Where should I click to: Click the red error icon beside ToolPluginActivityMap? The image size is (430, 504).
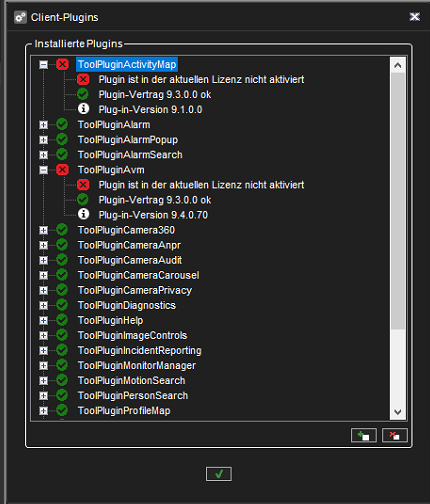click(x=62, y=64)
